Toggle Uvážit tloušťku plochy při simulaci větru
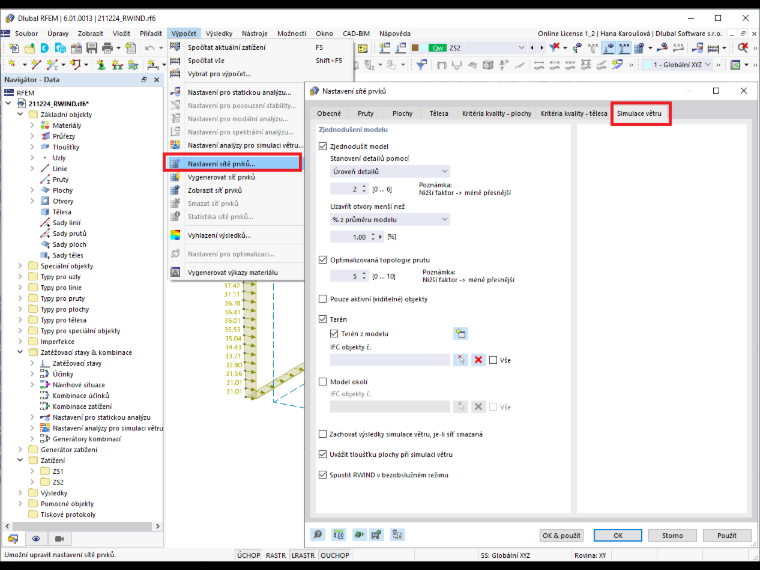The image size is (760, 570). tap(323, 454)
